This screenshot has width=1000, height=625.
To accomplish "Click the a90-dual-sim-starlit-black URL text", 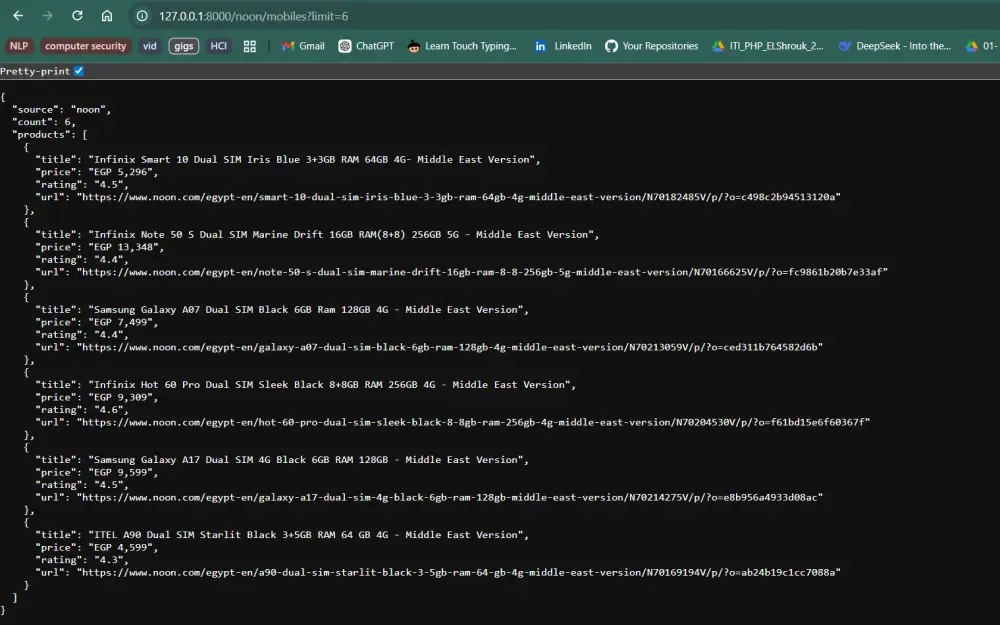I will [459, 573].
